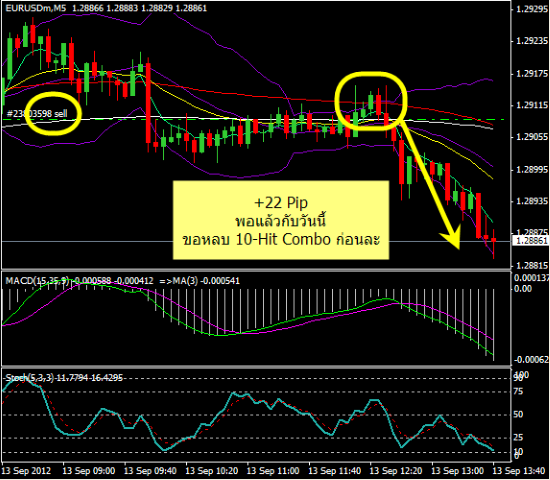Click the 1.29235 price axis label
The height and width of the screenshot is (480, 550).
(532, 41)
